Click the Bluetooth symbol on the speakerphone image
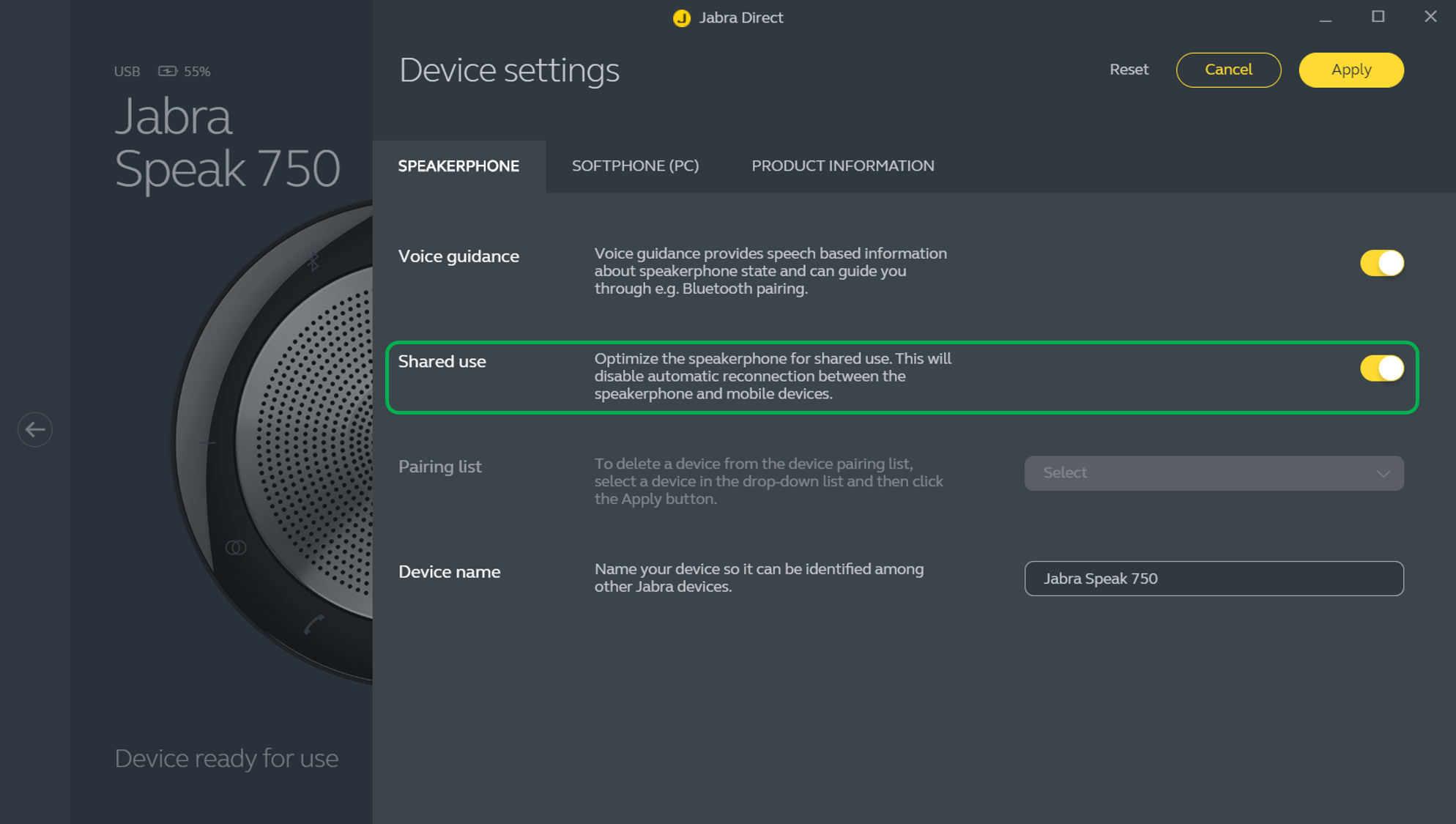Image resolution: width=1456 pixels, height=824 pixels. (313, 260)
